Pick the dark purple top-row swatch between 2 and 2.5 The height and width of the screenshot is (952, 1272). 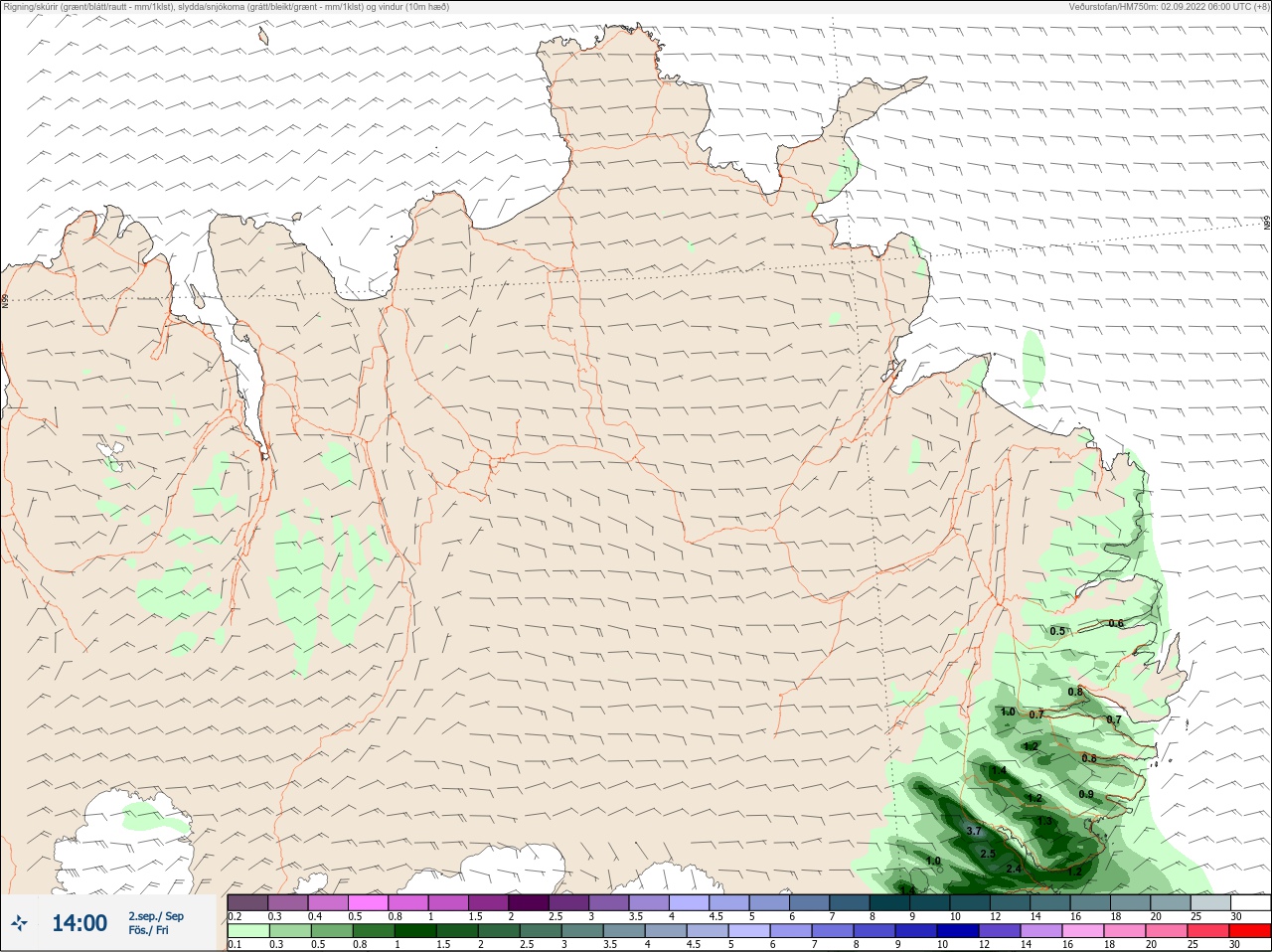pos(529,902)
